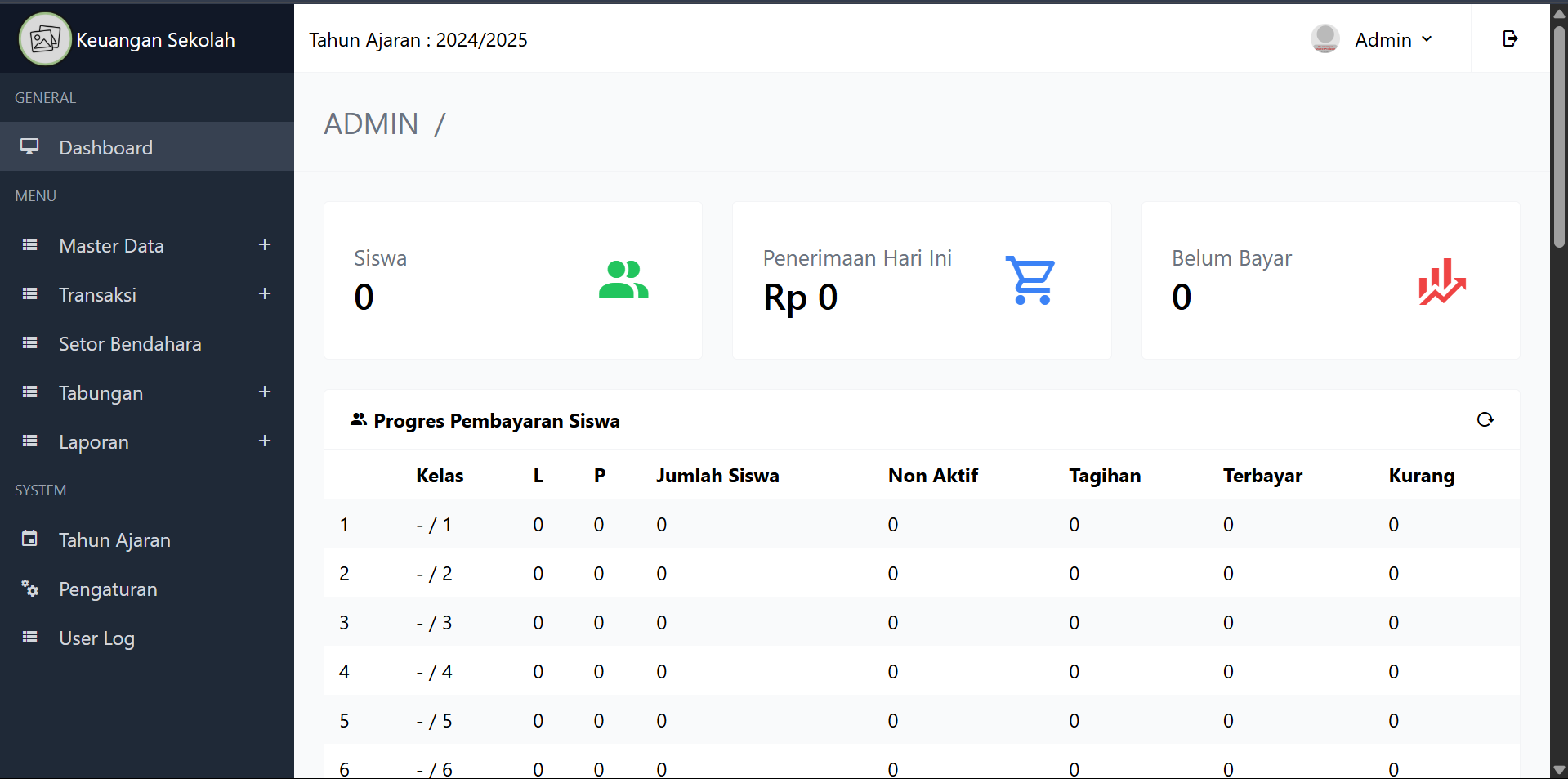
Task: Click the green Siswa users icon
Action: click(x=623, y=280)
